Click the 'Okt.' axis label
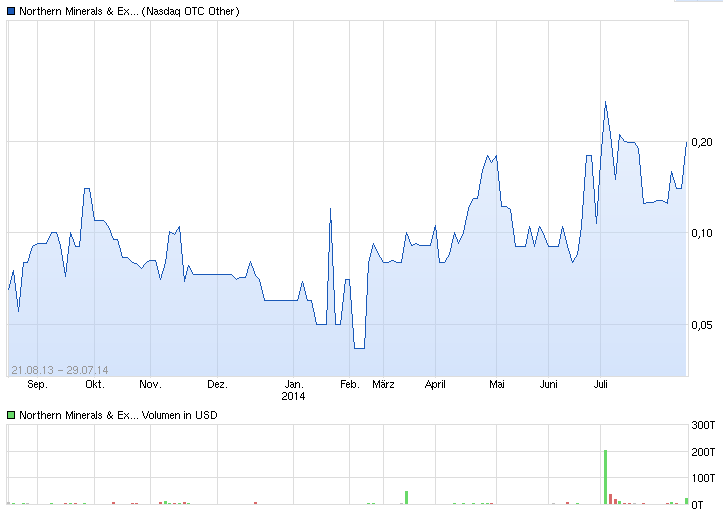Viewport: 723px width, 515px height. point(95,384)
